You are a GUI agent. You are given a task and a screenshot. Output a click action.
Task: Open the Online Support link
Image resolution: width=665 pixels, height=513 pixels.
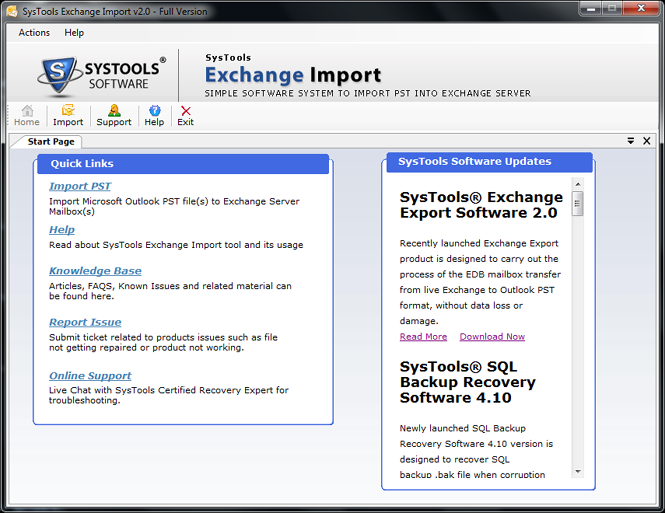(x=90, y=376)
